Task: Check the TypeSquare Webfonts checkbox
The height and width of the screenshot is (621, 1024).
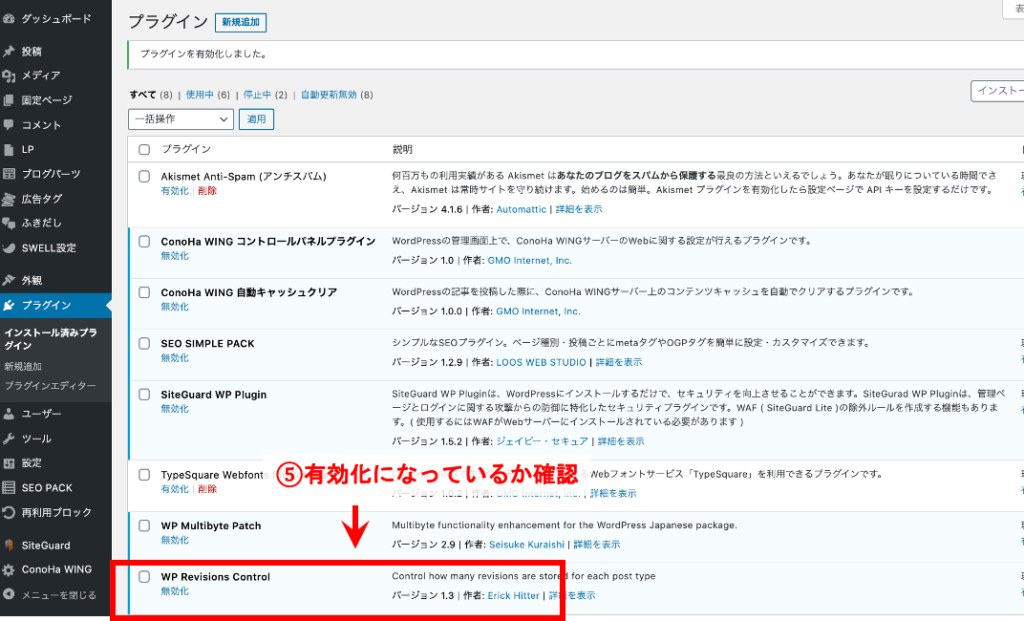Action: point(144,475)
